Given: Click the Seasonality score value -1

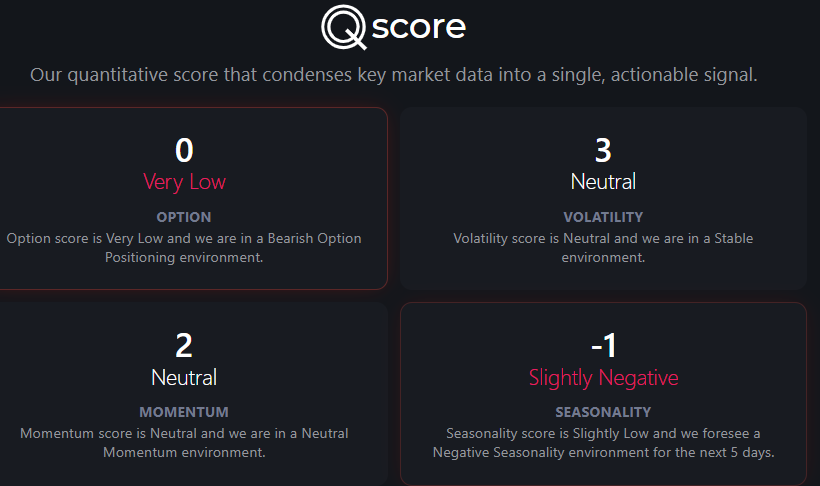Looking at the screenshot, I should (603, 346).
